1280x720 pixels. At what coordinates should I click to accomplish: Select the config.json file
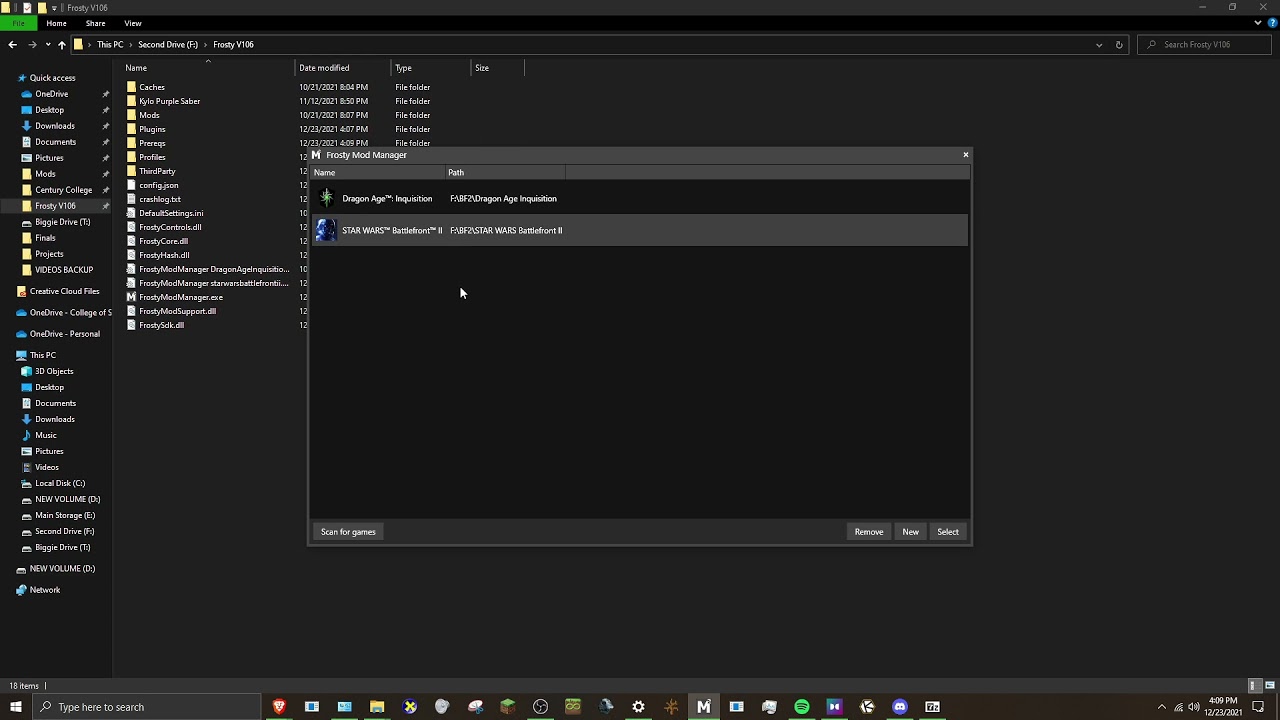pyautogui.click(x=158, y=185)
